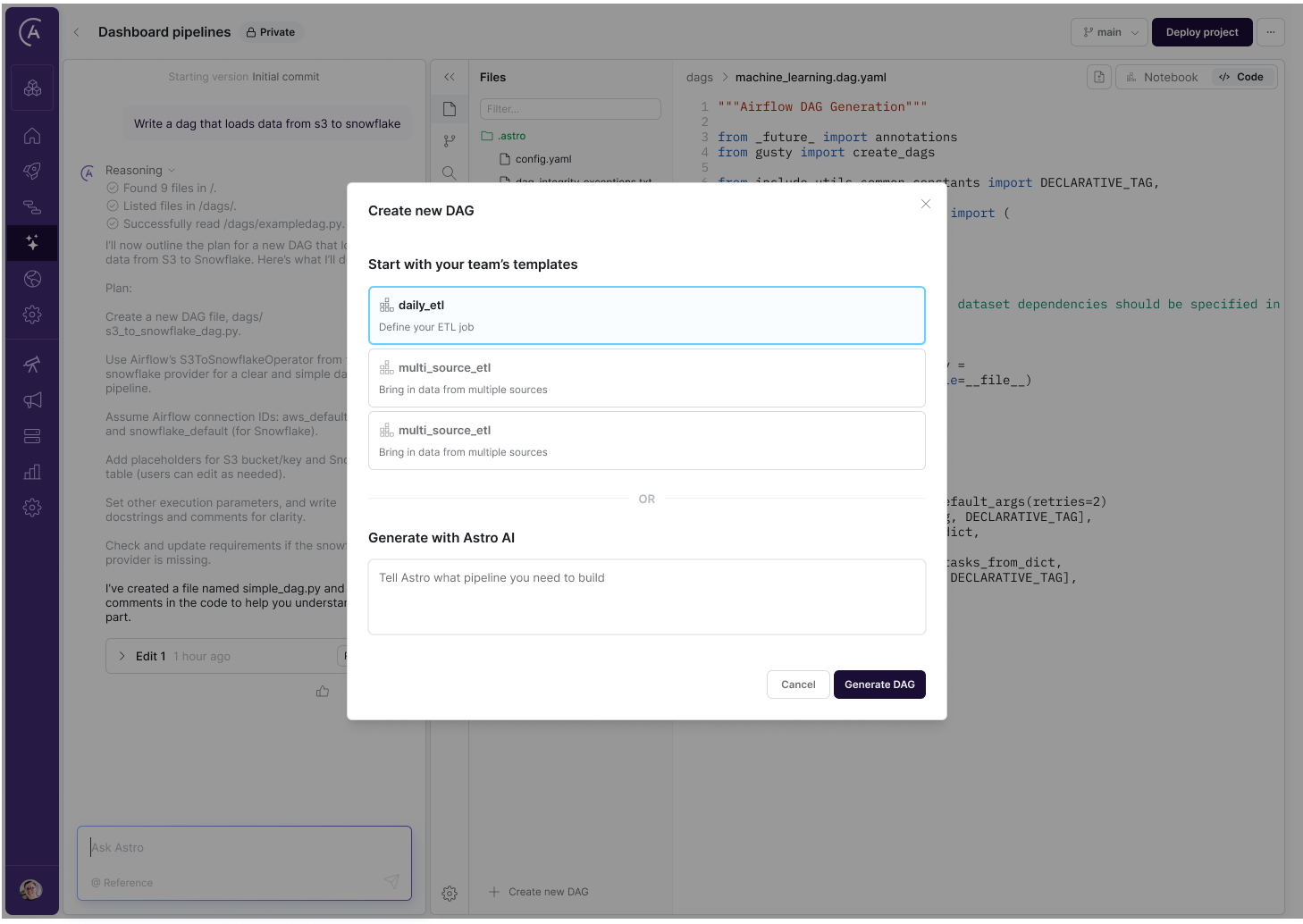The width and height of the screenshot is (1303, 924).
Task: Click the dags breadcrumb
Action: [700, 78]
